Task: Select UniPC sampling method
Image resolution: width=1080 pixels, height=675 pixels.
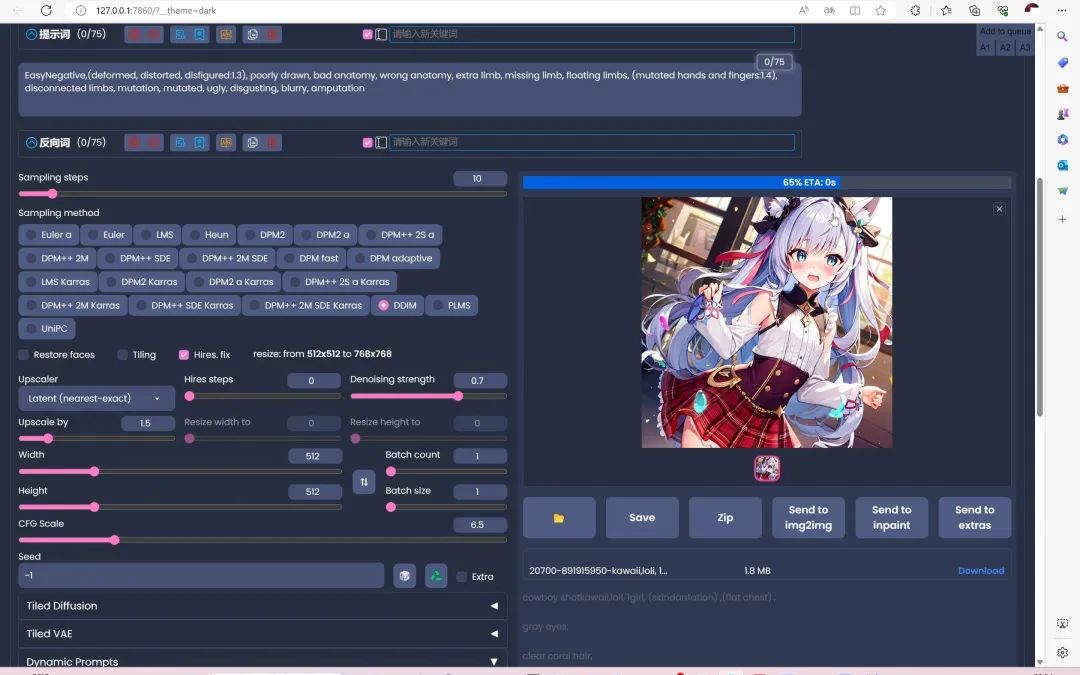Action: tap(46, 329)
